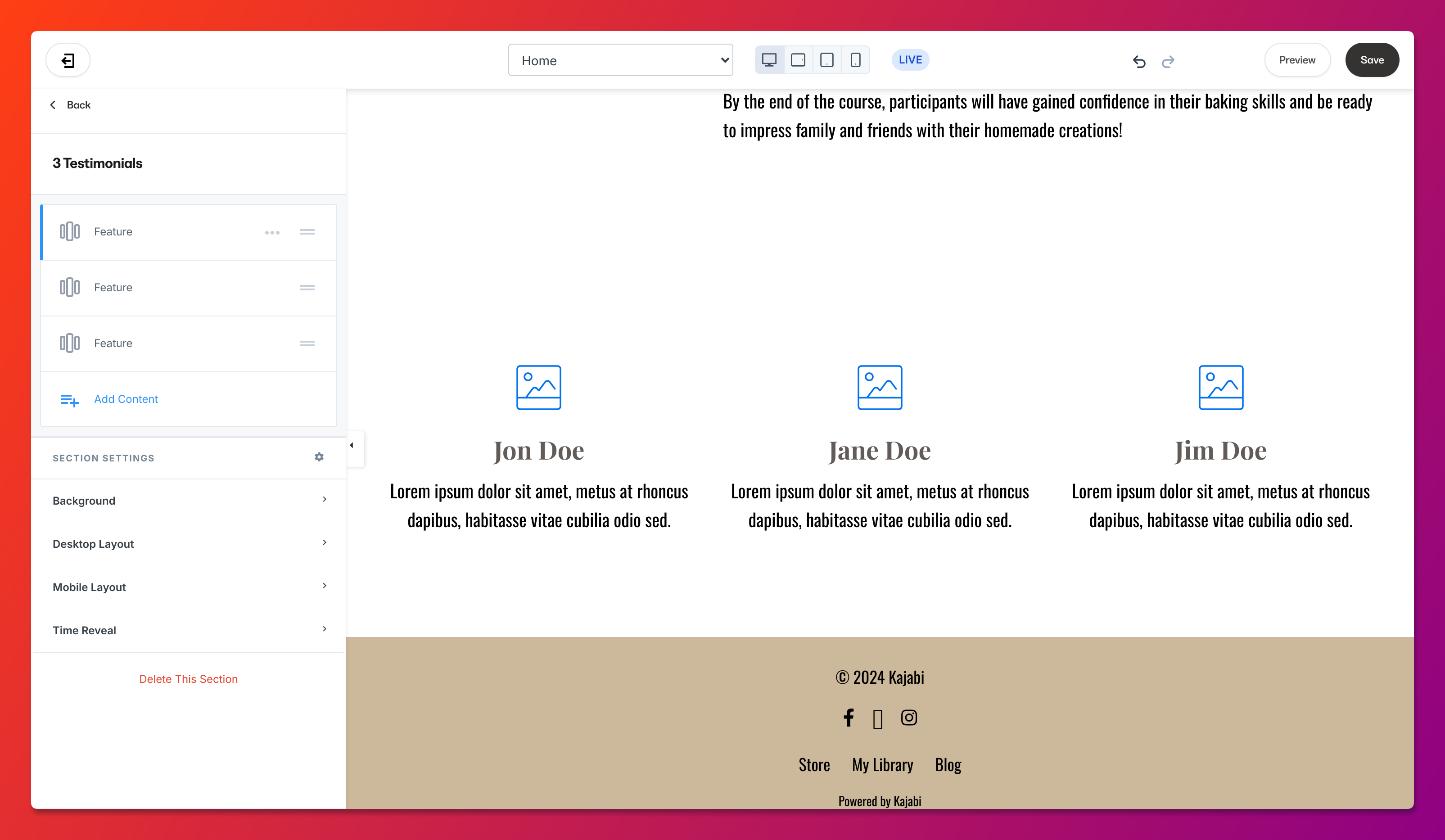The height and width of the screenshot is (840, 1445).
Task: Open the Store footer link
Action: 814,765
